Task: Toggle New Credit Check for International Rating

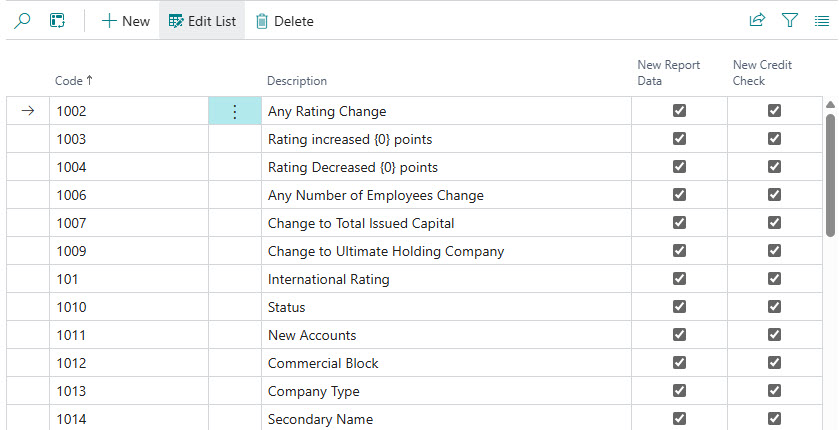Action: click(774, 279)
